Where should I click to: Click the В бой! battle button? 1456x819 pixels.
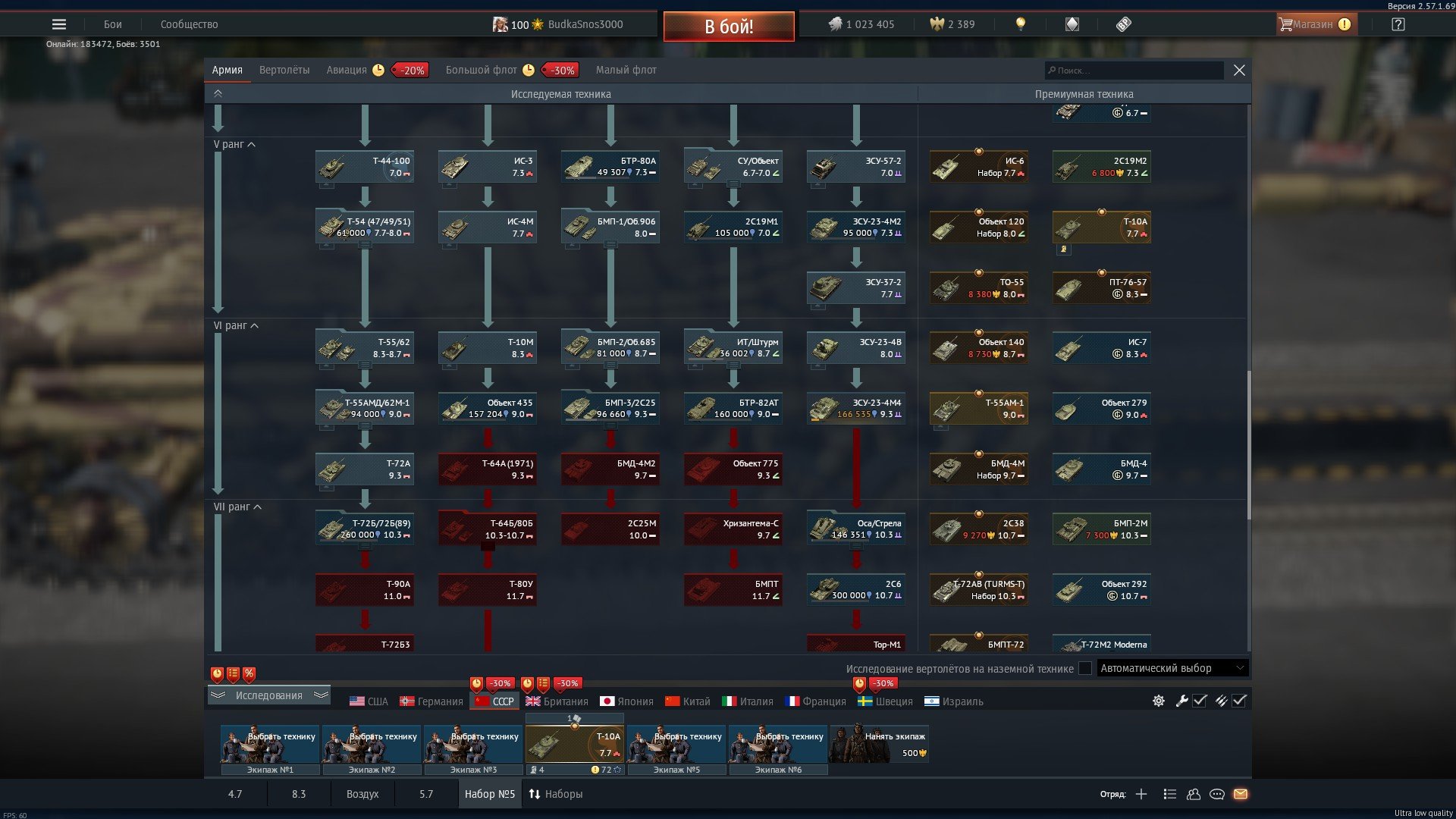[729, 27]
